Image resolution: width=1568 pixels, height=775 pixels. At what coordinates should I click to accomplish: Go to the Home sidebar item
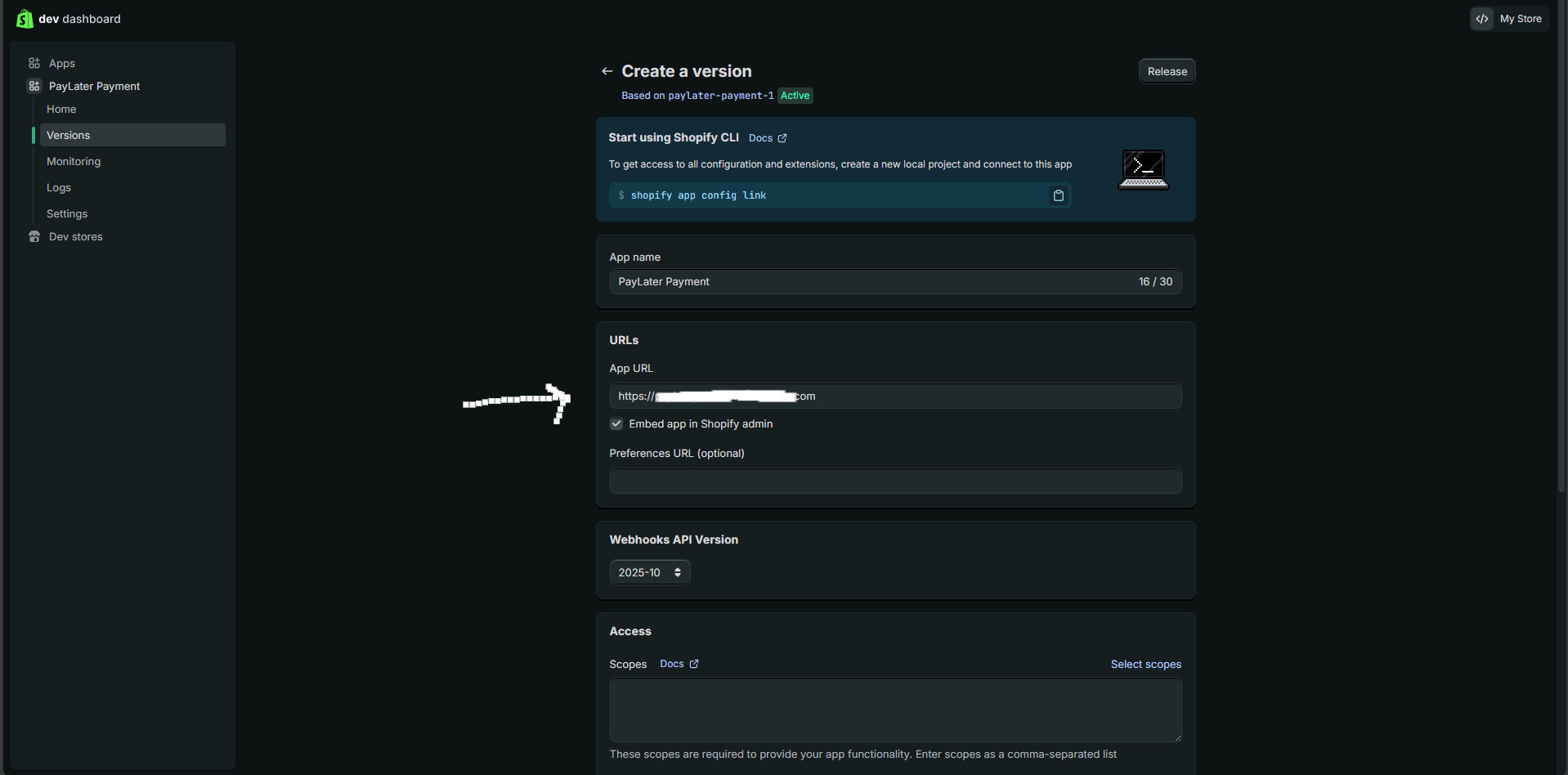(x=61, y=109)
